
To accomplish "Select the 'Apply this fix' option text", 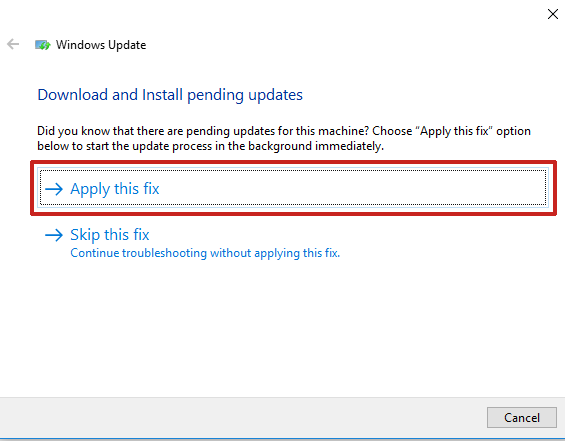I will pos(115,189).
